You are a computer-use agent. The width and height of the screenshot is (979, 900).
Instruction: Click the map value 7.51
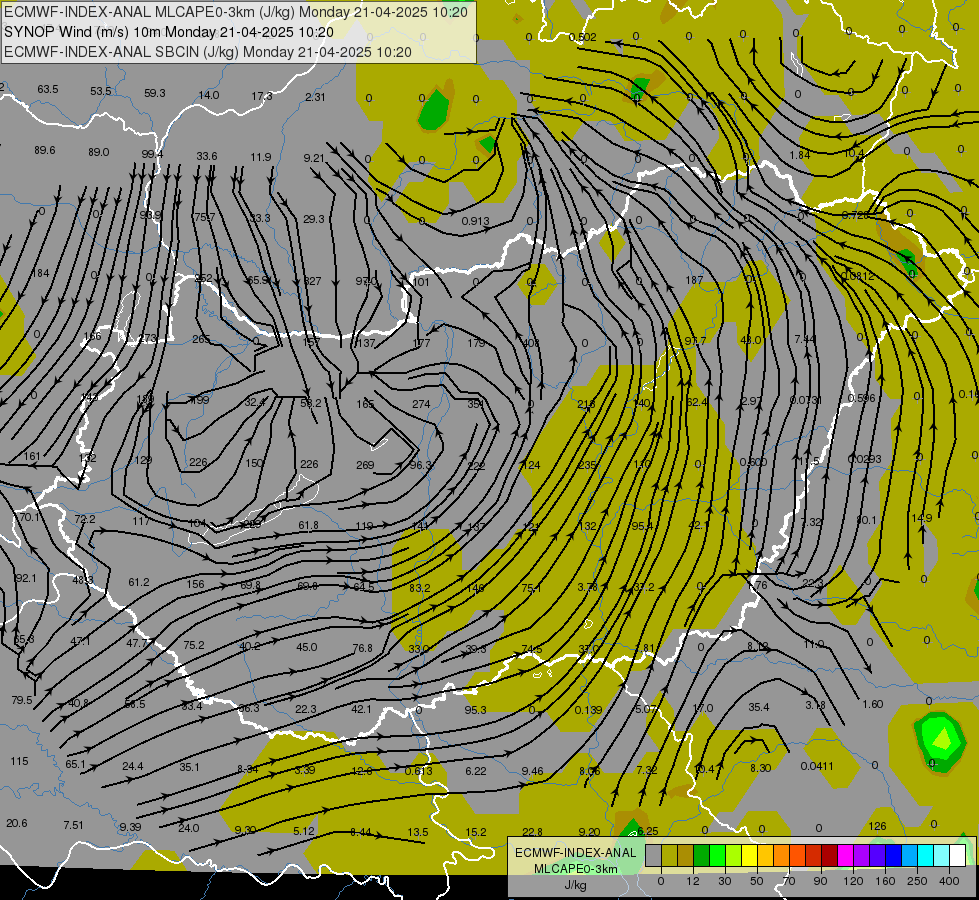(x=73, y=825)
